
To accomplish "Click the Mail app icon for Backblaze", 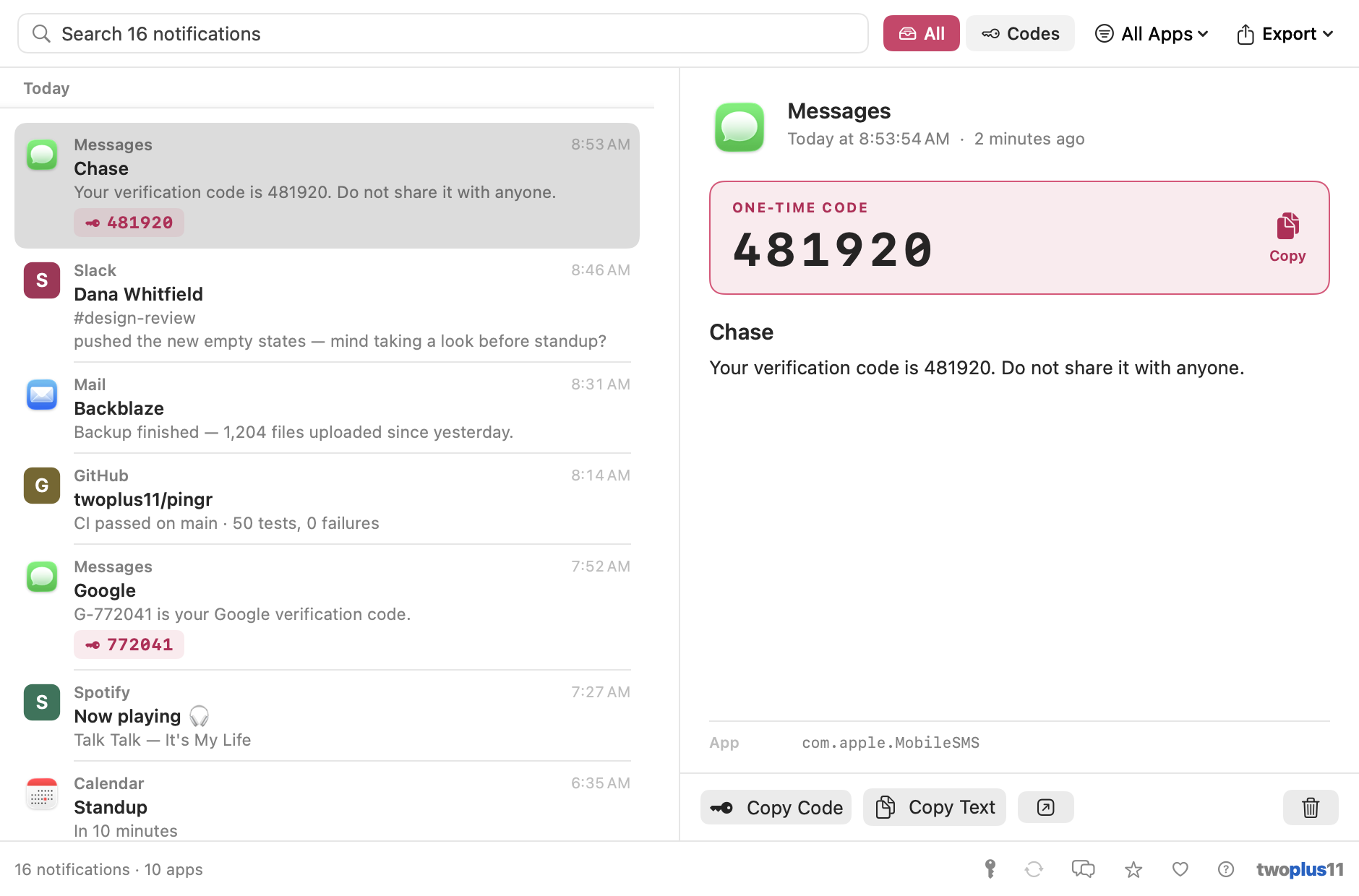I will (42, 395).
